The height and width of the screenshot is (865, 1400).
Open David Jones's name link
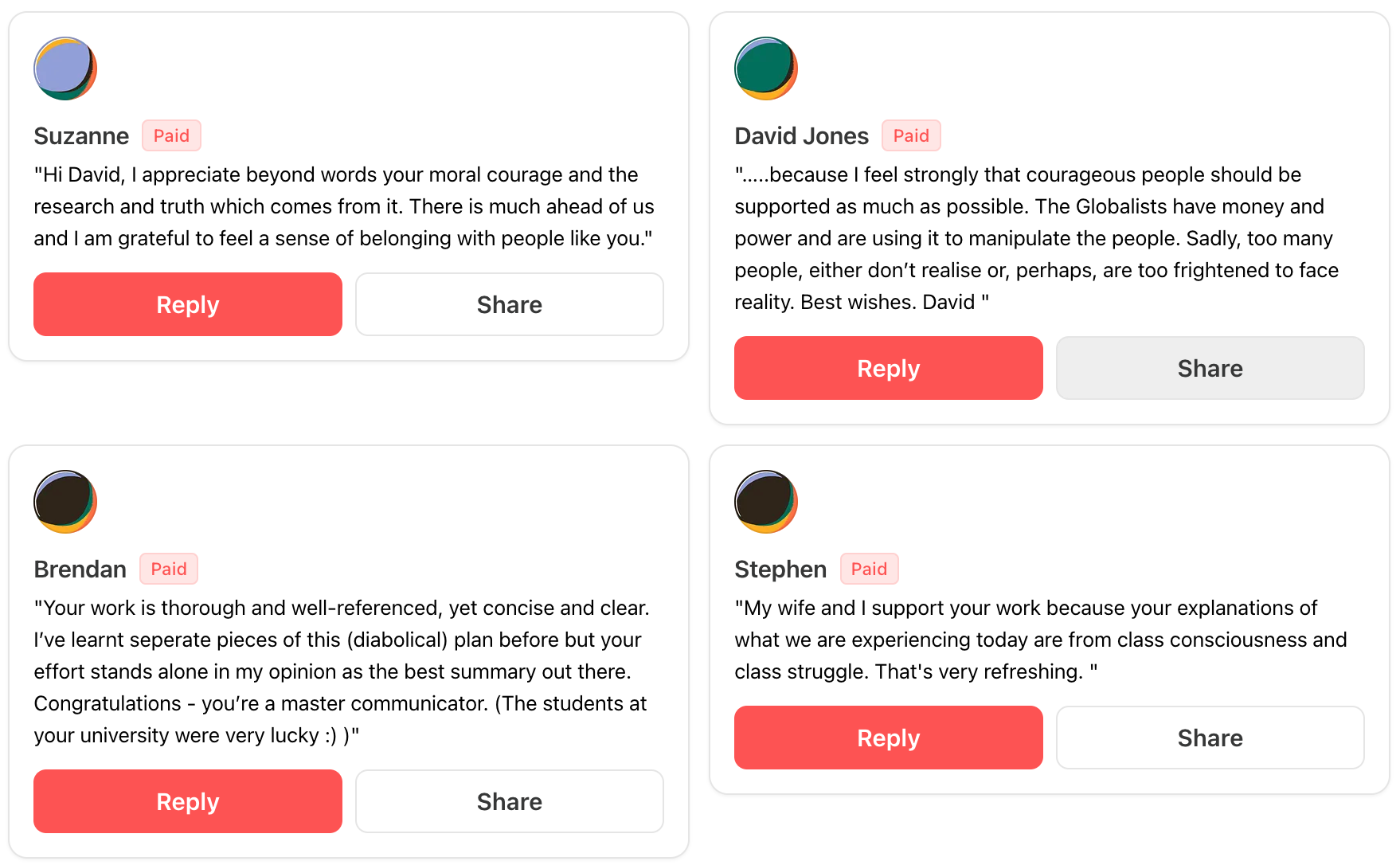tap(801, 136)
